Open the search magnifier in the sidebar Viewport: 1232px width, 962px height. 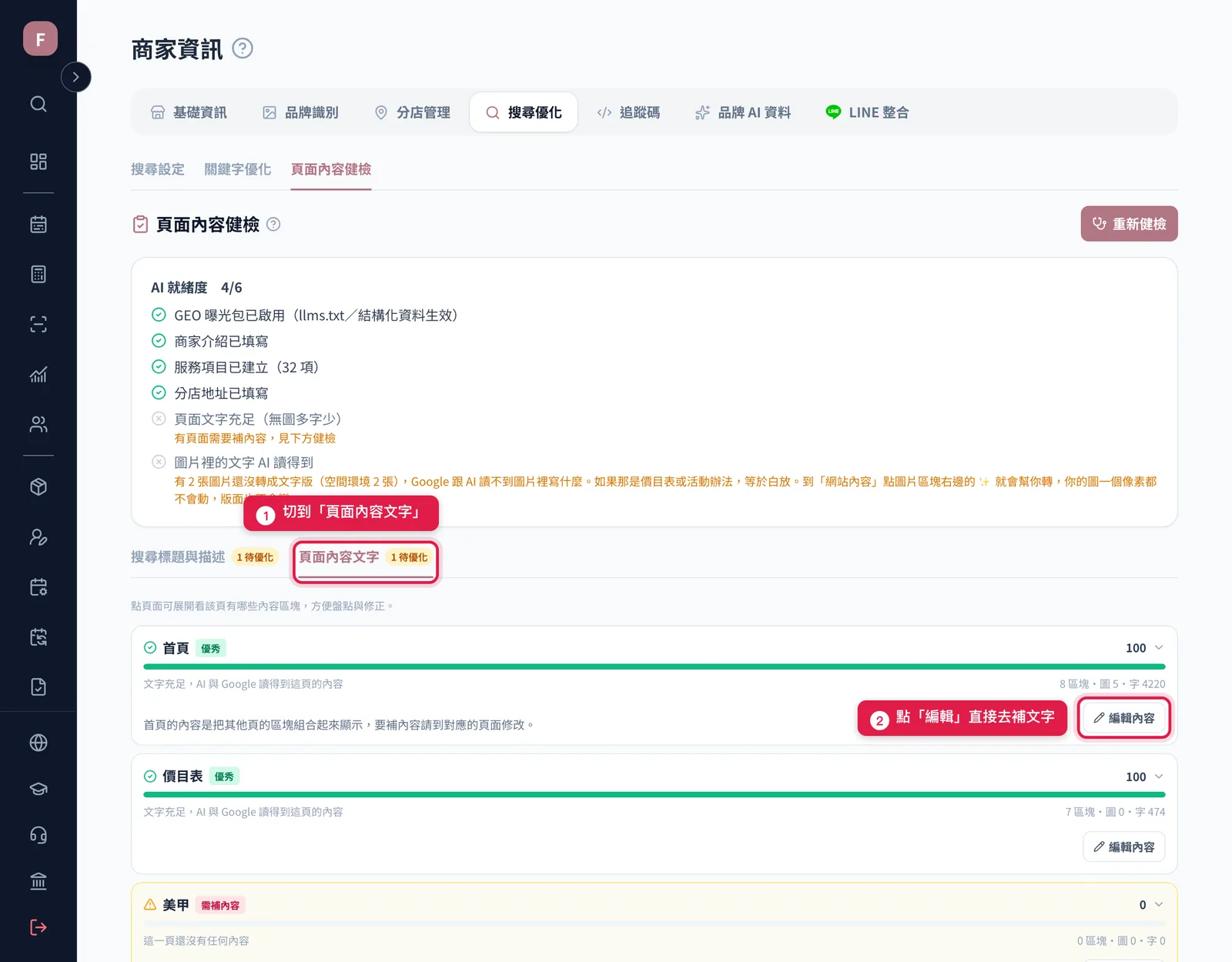[38, 104]
